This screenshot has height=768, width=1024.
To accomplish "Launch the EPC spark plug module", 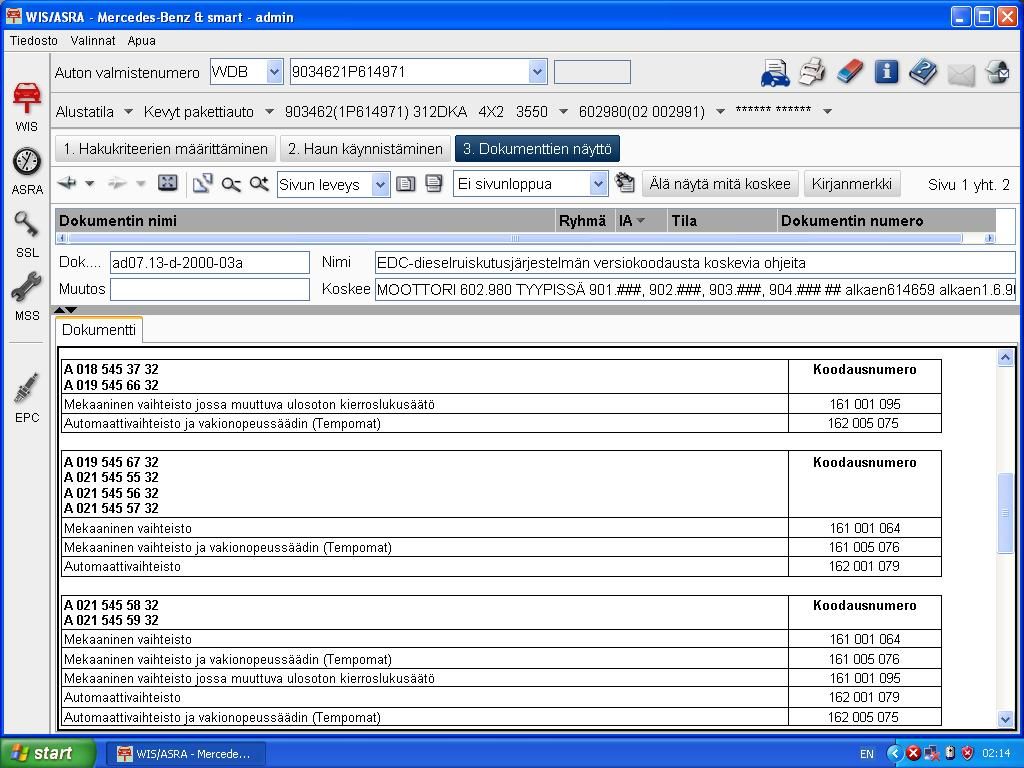I will click(x=27, y=398).
